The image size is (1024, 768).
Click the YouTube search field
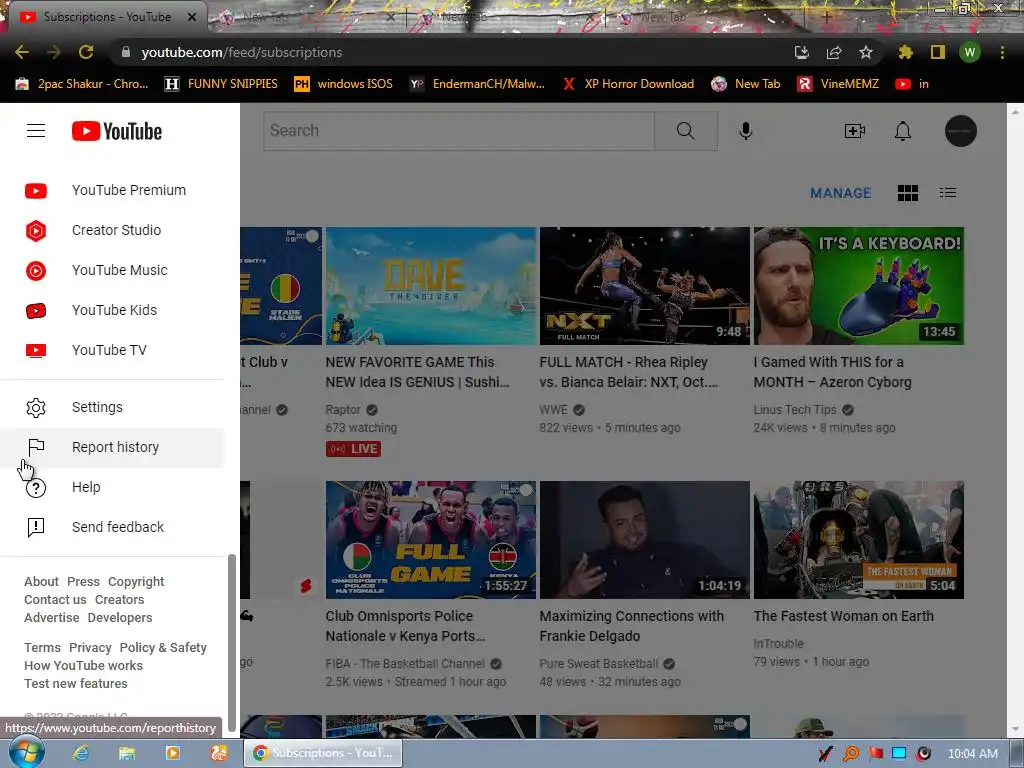(x=459, y=131)
